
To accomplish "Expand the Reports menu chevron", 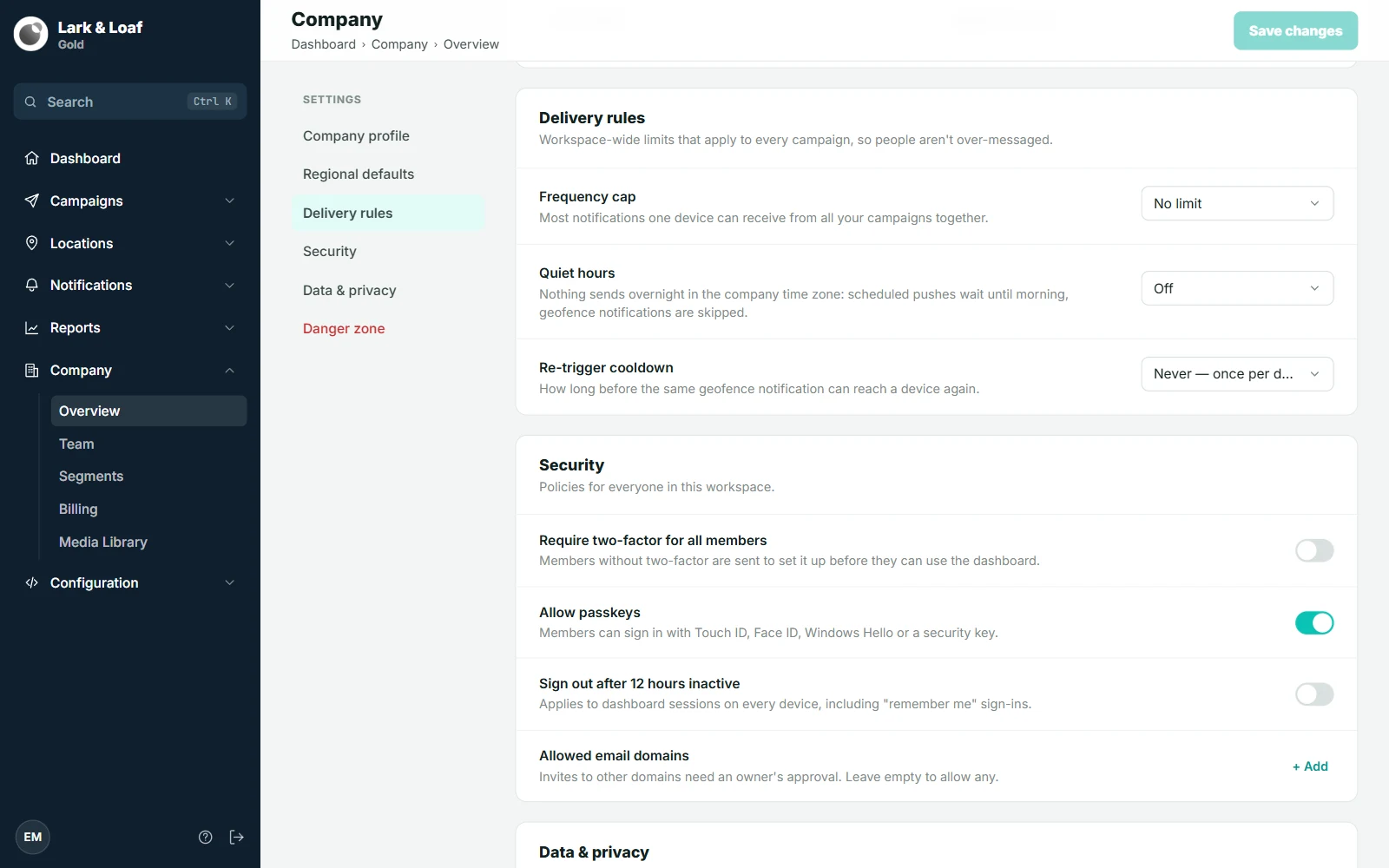I will pos(230,327).
